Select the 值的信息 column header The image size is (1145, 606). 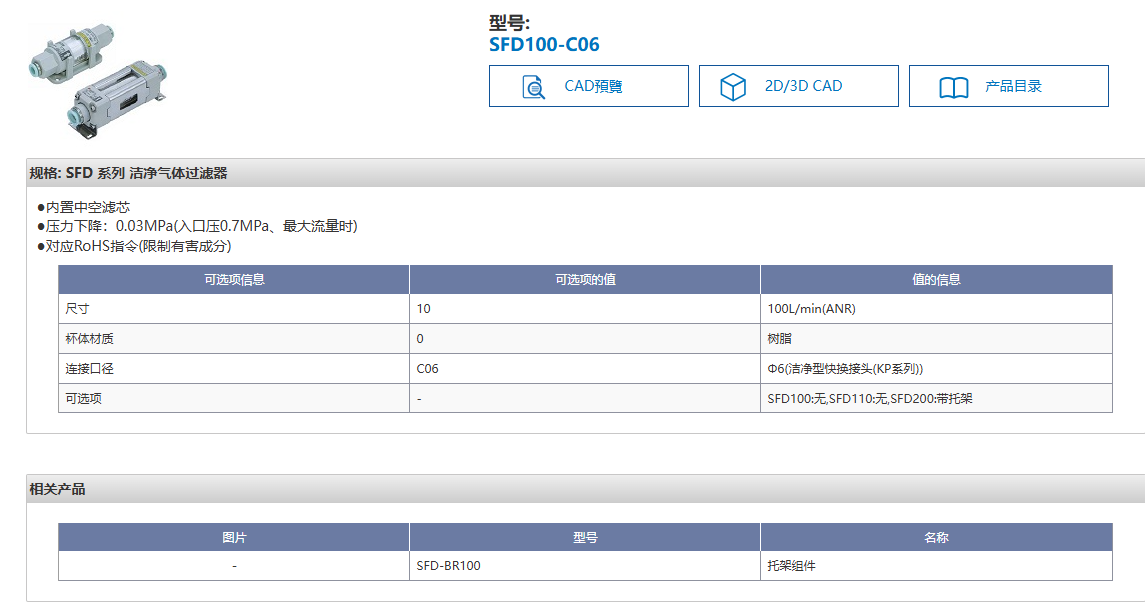pyautogui.click(x=936, y=280)
